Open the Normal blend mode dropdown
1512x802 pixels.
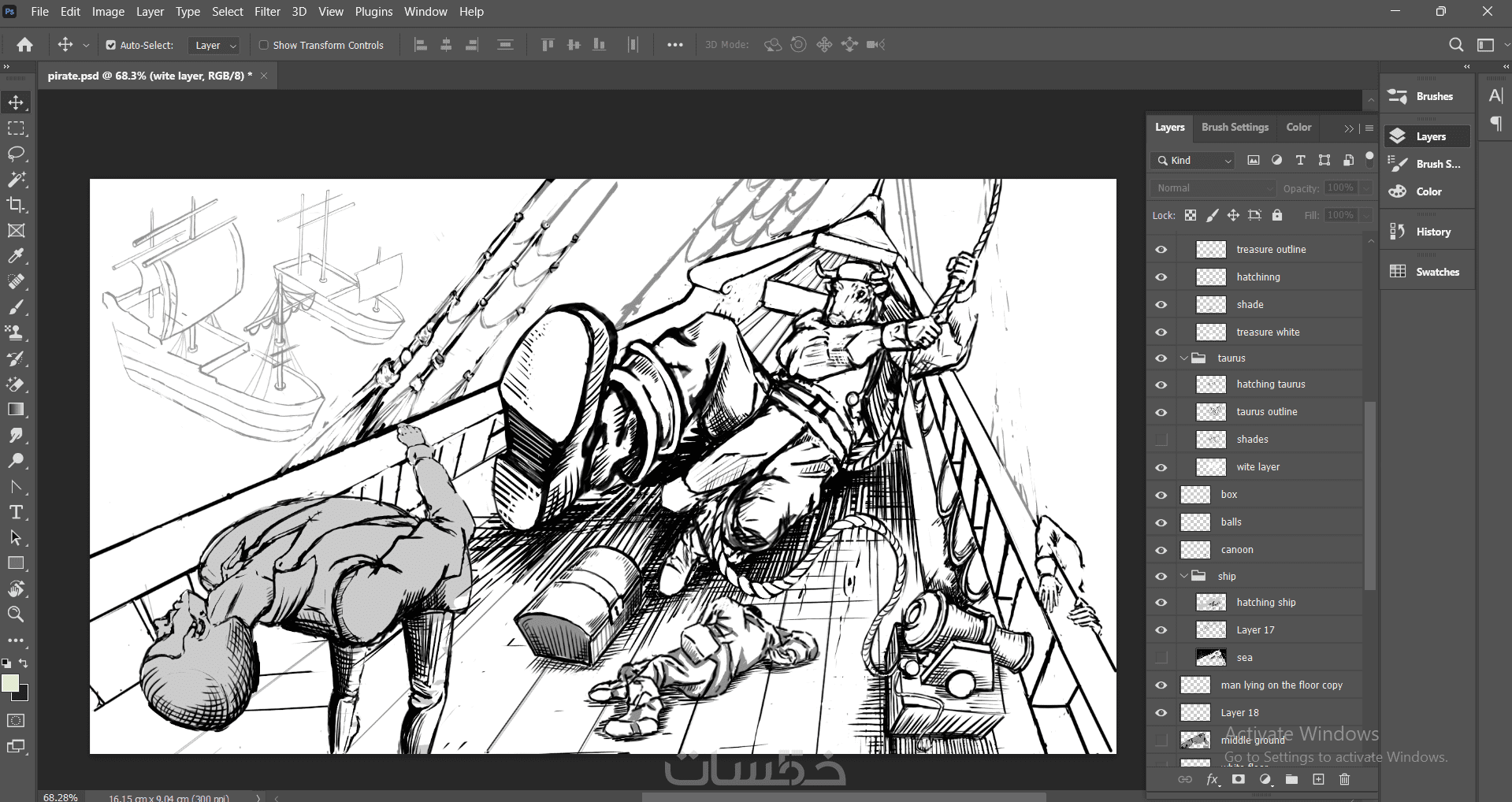(1213, 188)
